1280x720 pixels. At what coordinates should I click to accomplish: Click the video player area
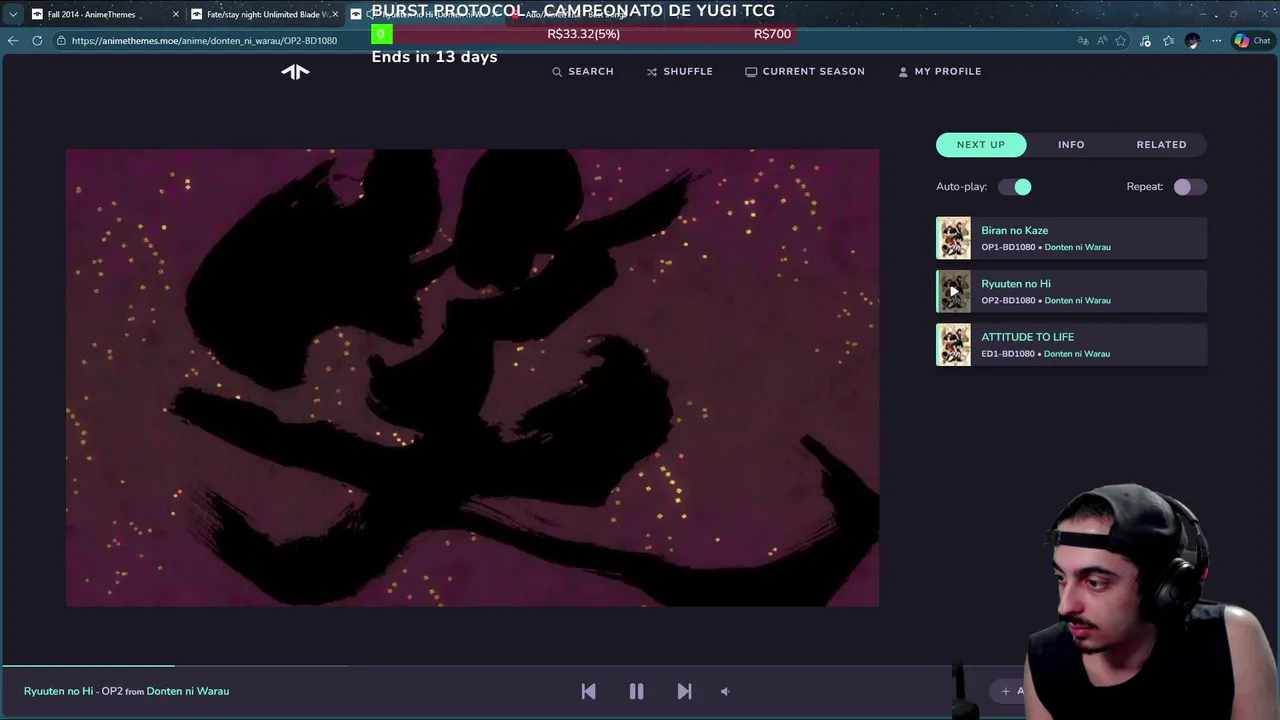pyautogui.click(x=472, y=378)
